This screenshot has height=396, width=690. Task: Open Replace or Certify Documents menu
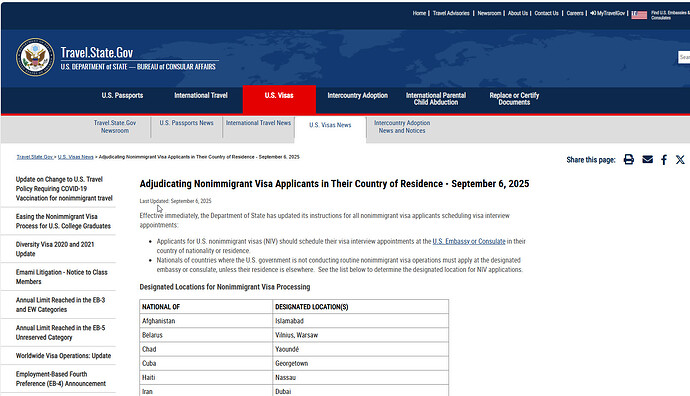[514, 99]
